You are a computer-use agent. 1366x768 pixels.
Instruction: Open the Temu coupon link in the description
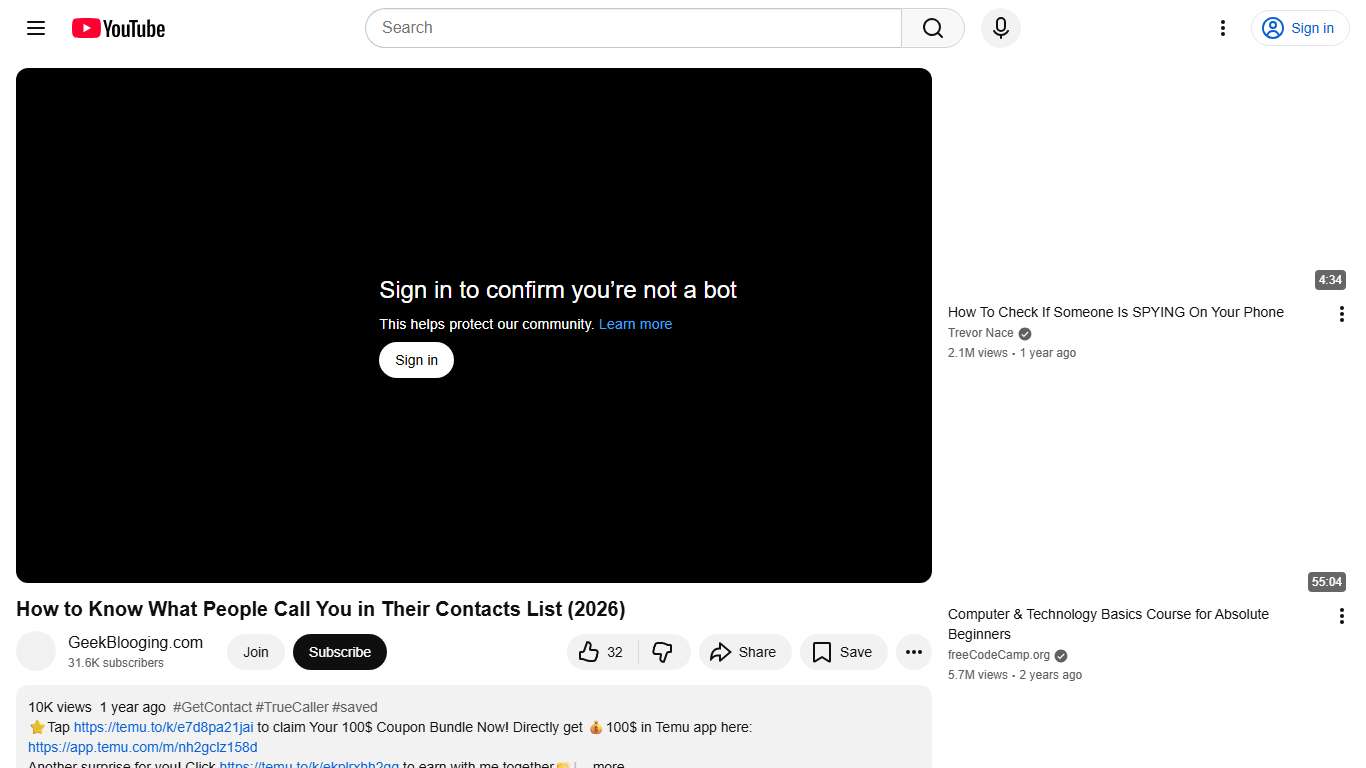click(164, 727)
